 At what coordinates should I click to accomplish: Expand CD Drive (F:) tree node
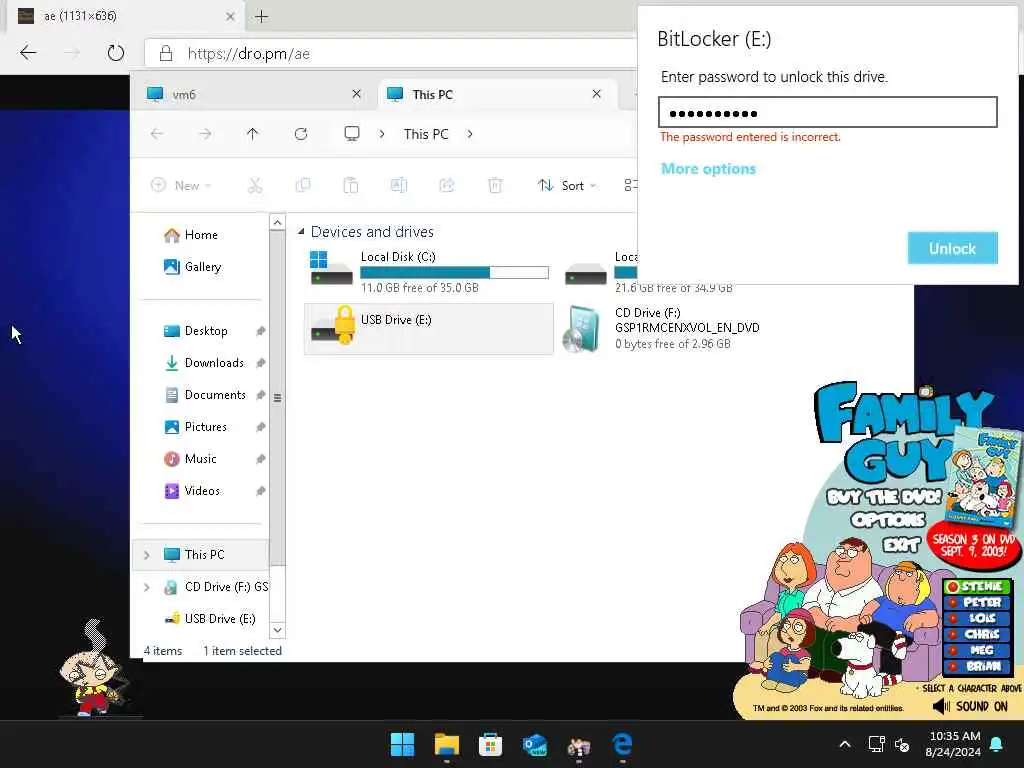coord(147,586)
